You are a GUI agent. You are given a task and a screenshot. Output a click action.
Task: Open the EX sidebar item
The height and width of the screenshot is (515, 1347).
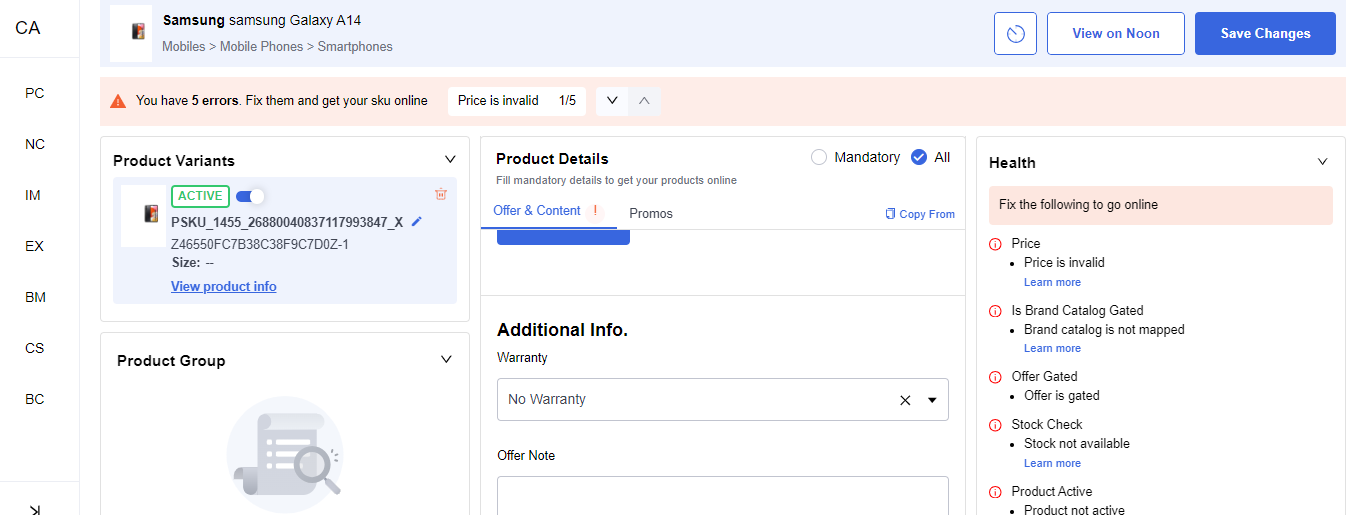point(35,246)
